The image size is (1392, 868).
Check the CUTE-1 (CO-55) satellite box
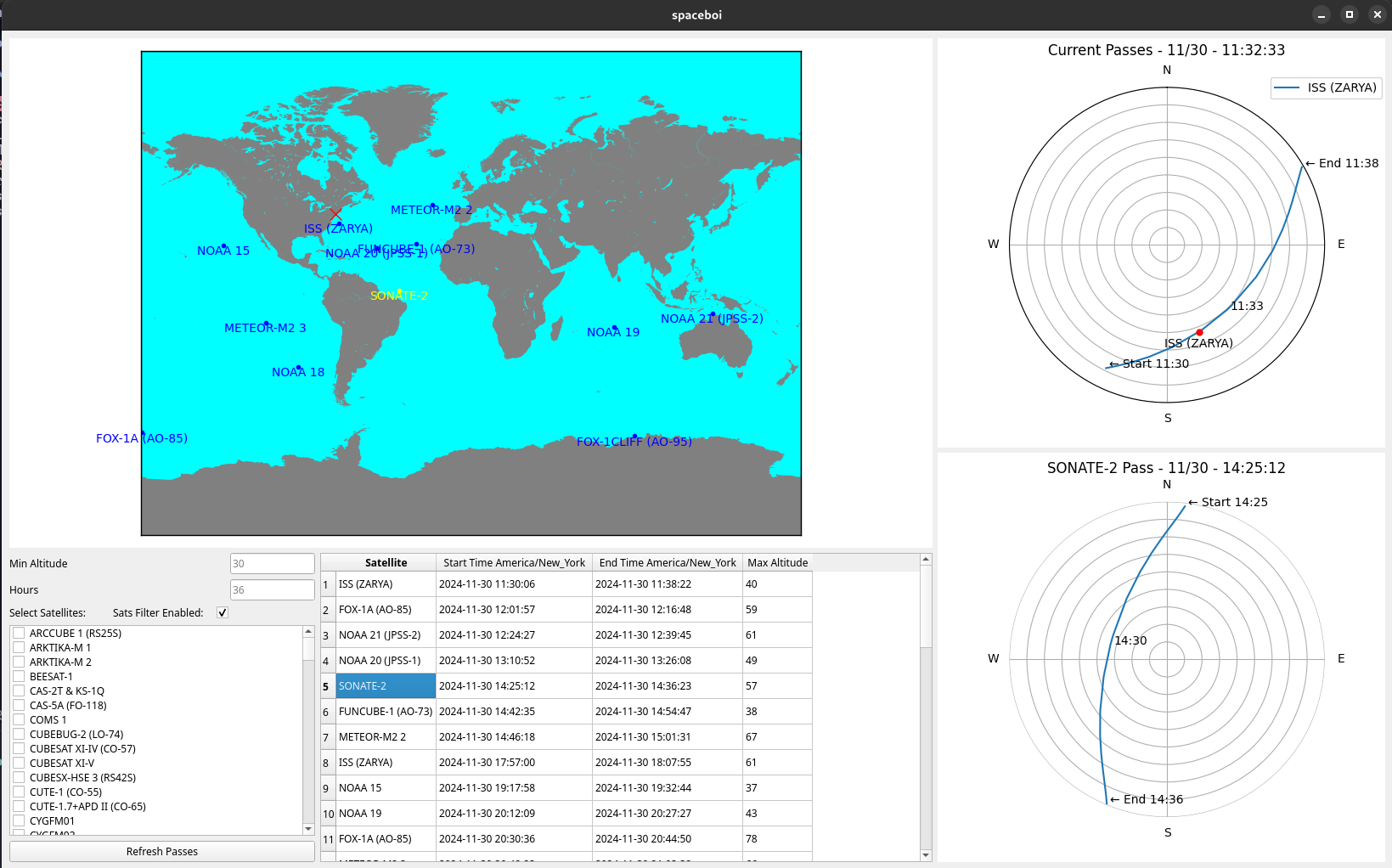click(19, 792)
